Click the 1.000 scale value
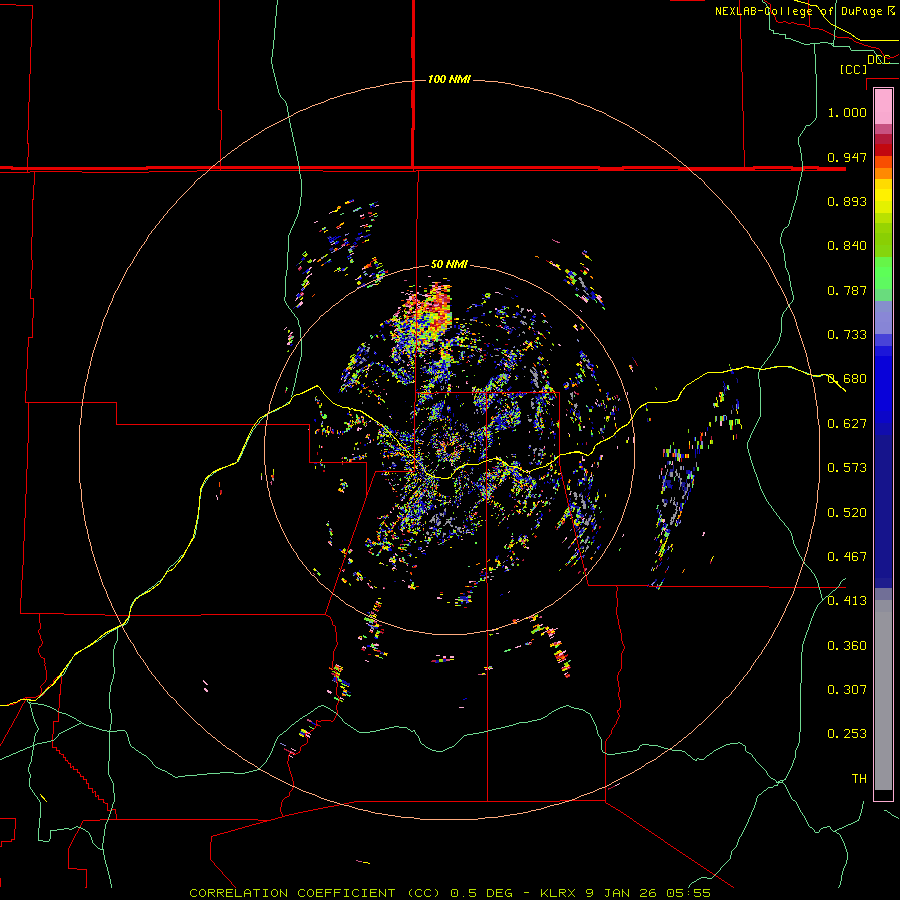Screen dimensions: 900x900 (847, 112)
